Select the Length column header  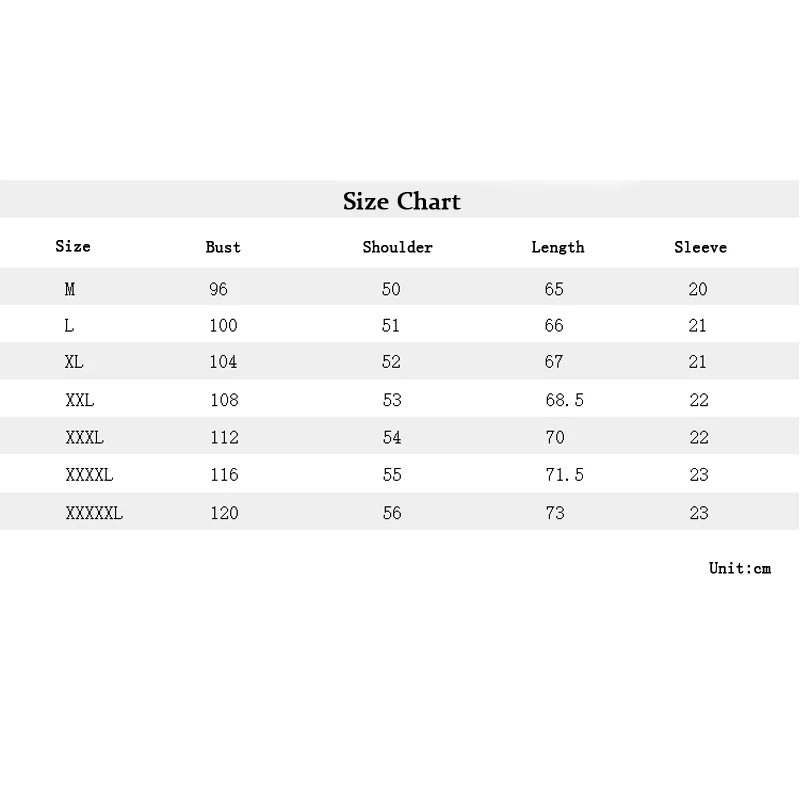tap(557, 247)
